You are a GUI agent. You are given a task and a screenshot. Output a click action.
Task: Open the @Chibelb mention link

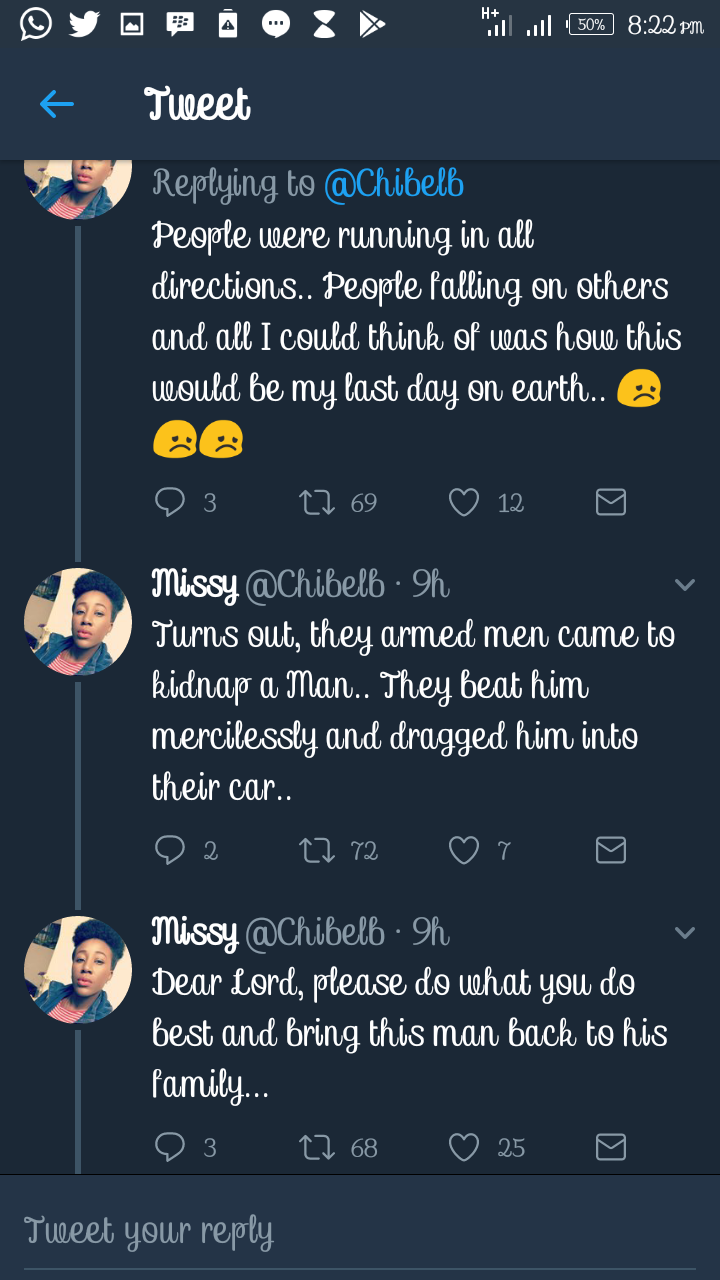coord(394,184)
